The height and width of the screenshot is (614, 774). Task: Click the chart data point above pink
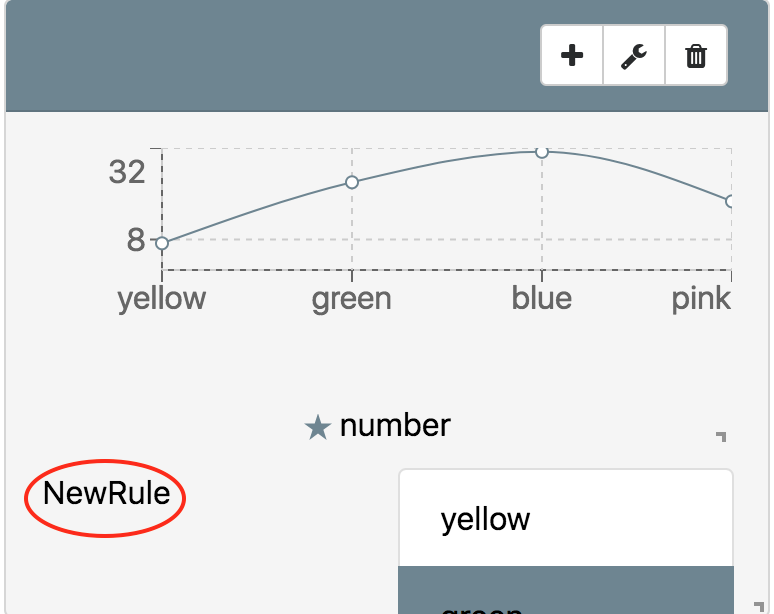[731, 201]
